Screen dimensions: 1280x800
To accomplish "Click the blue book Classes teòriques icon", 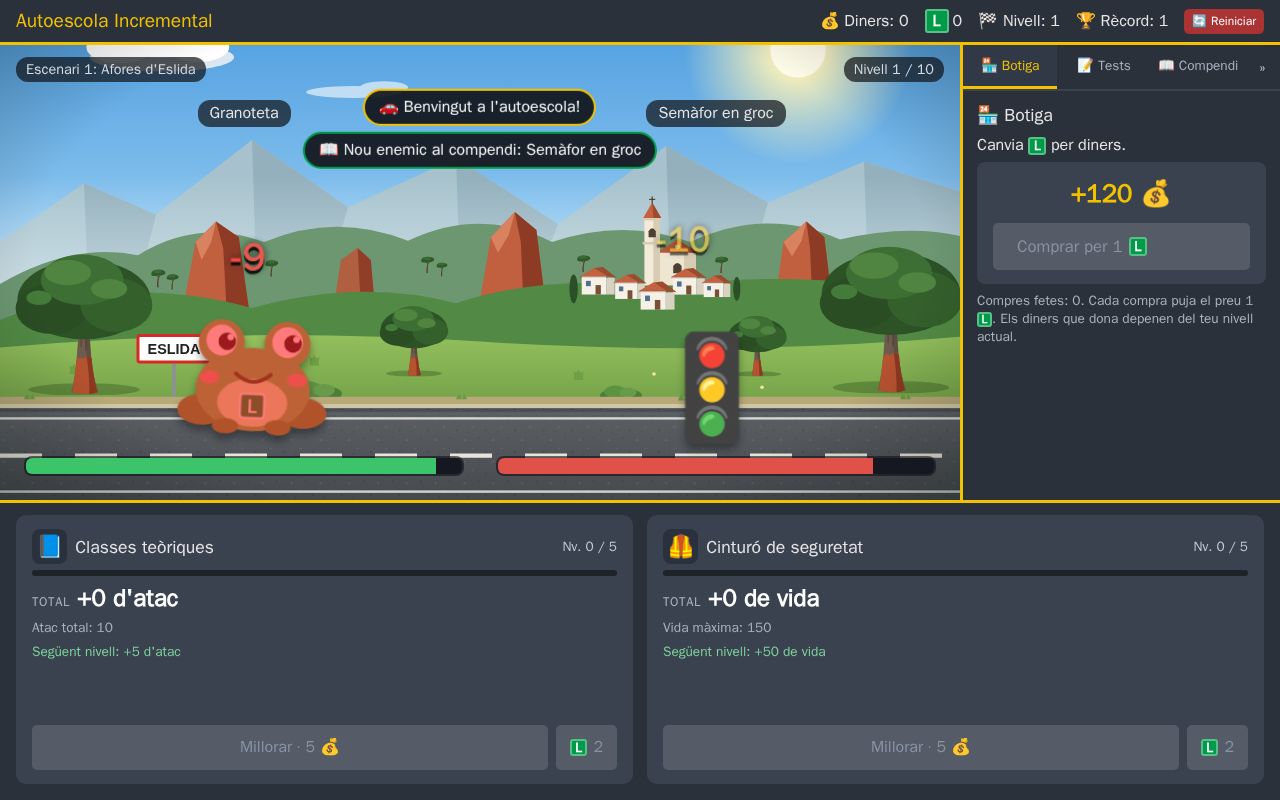I will click(50, 547).
